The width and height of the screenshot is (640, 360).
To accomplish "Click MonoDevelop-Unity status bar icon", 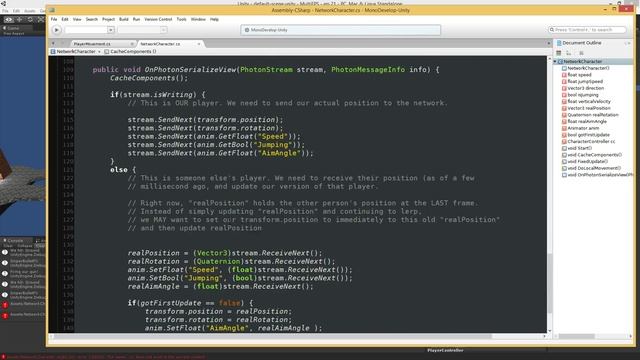I will tap(247, 30).
